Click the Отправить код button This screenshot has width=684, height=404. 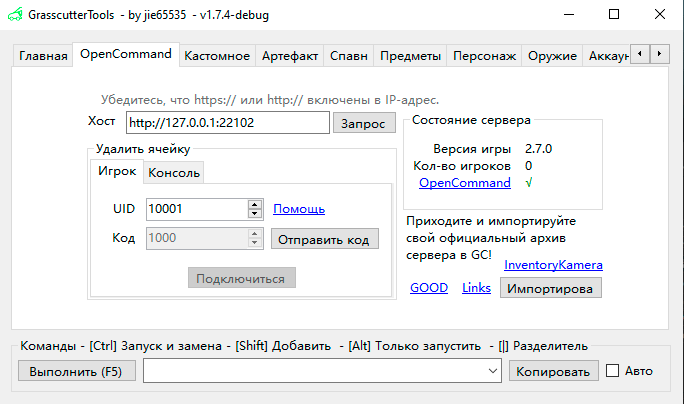[x=324, y=239]
